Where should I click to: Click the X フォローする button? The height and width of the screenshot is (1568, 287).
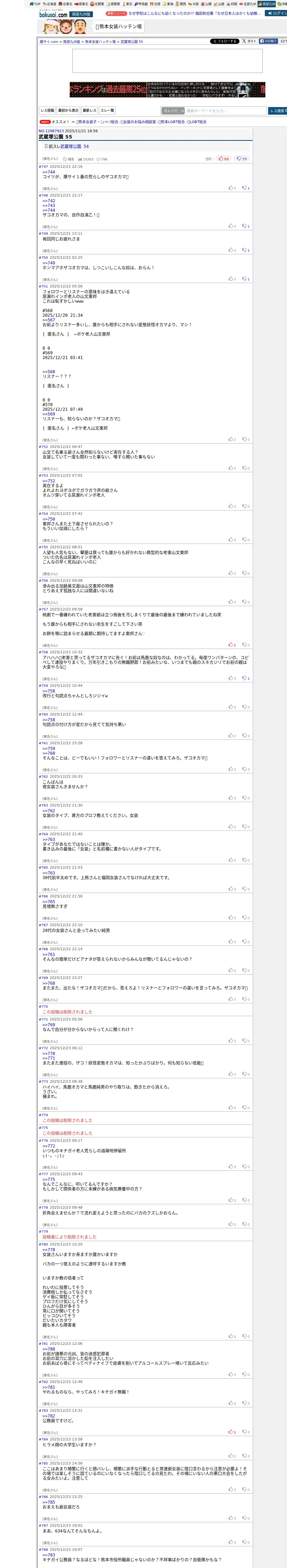click(224, 41)
